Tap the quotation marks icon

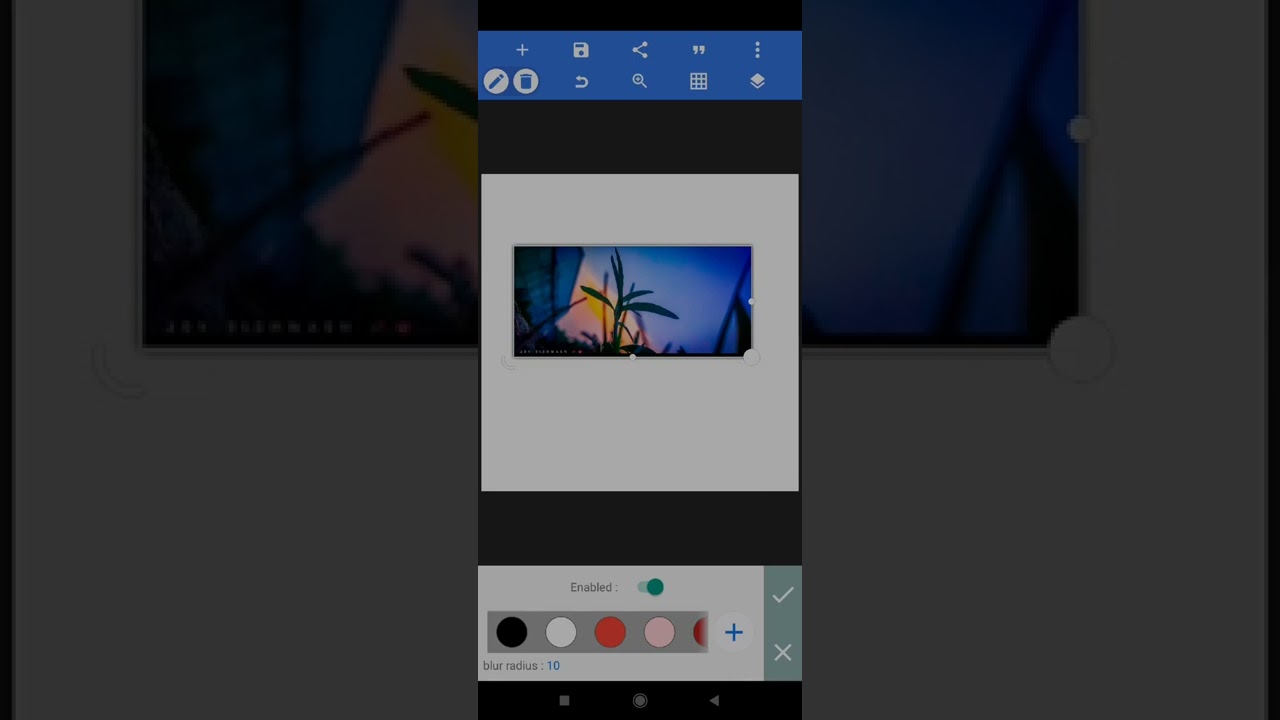(699, 50)
